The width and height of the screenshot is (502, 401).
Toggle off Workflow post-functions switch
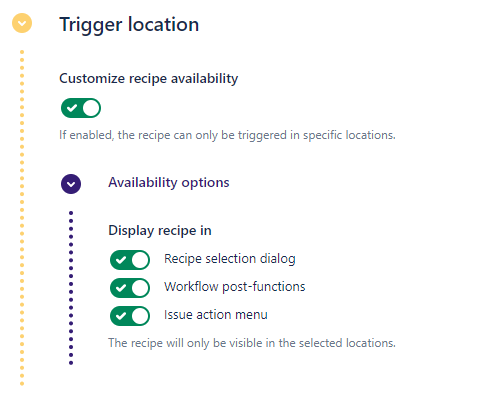[130, 288]
